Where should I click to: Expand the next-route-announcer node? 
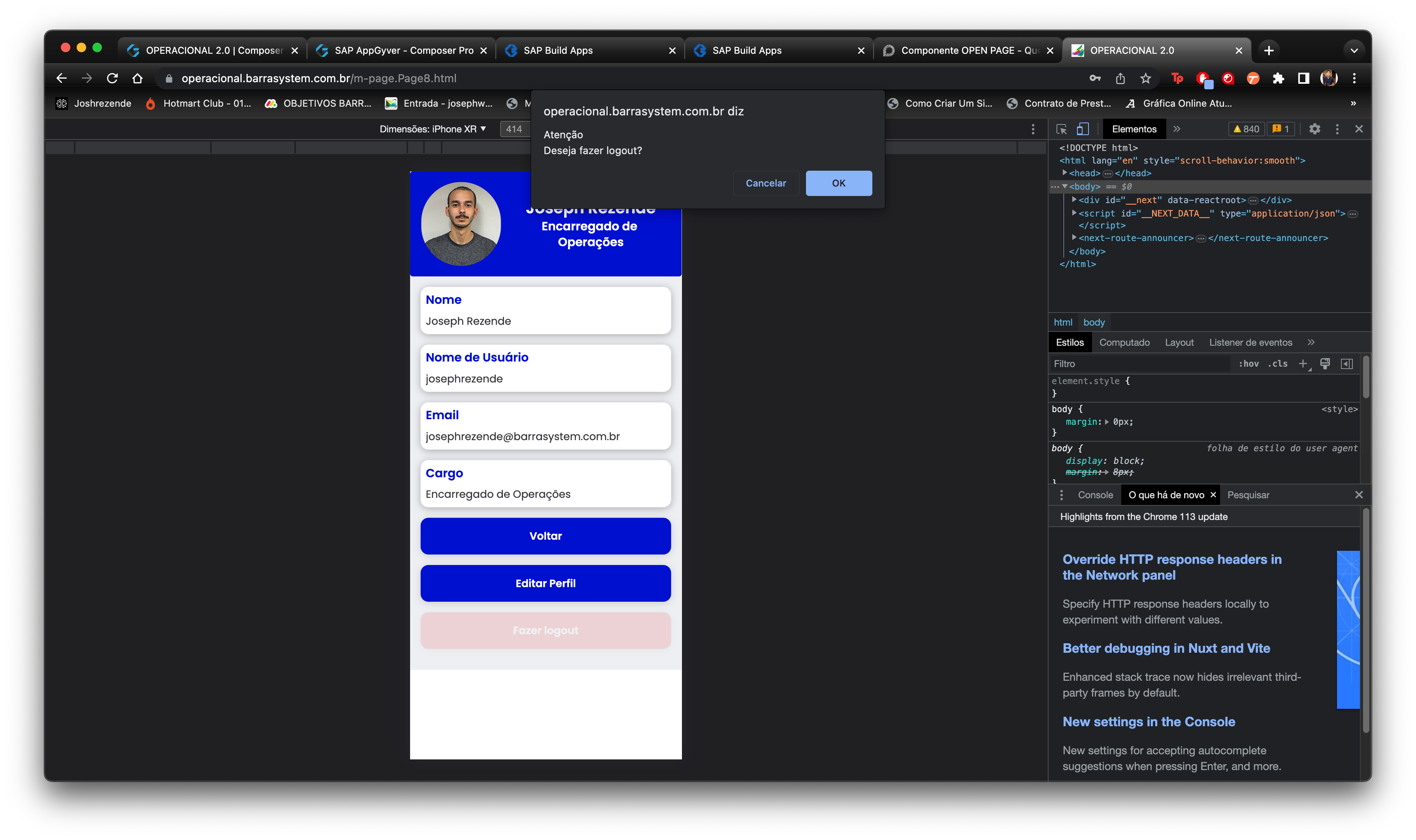coord(1073,238)
